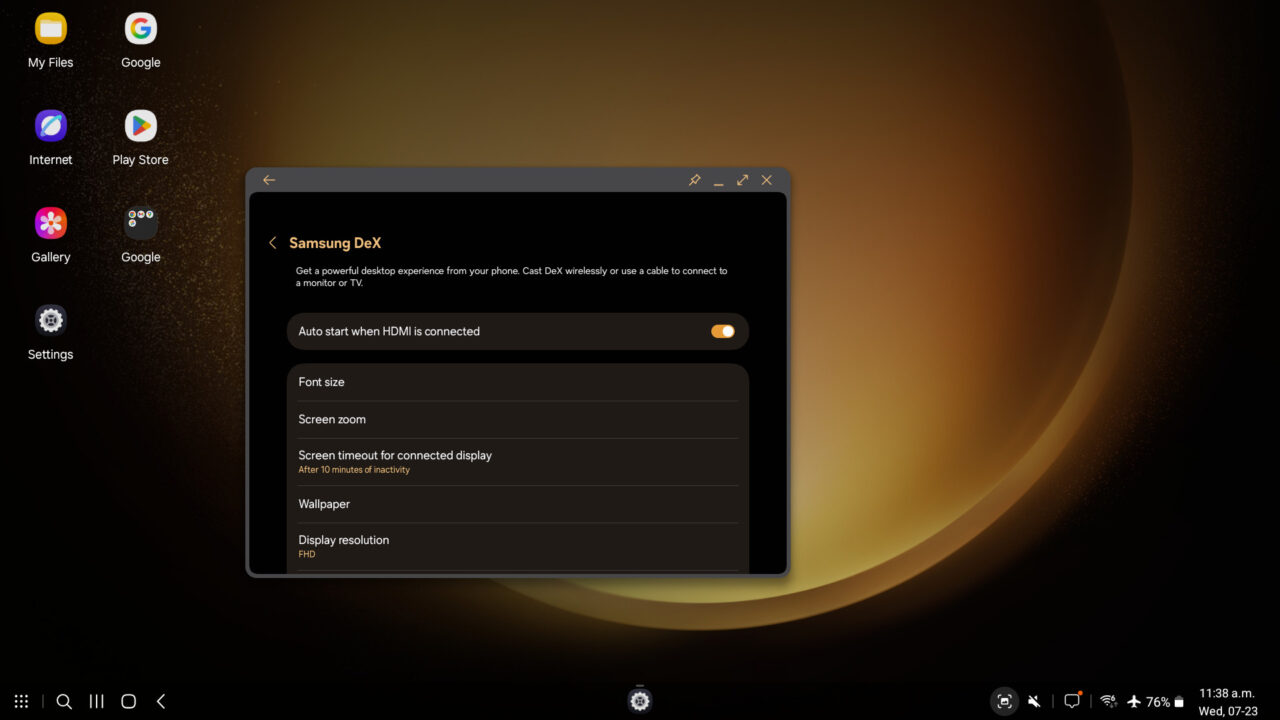Select the Font size settings entry
Image resolution: width=1280 pixels, height=720 pixels.
517,382
